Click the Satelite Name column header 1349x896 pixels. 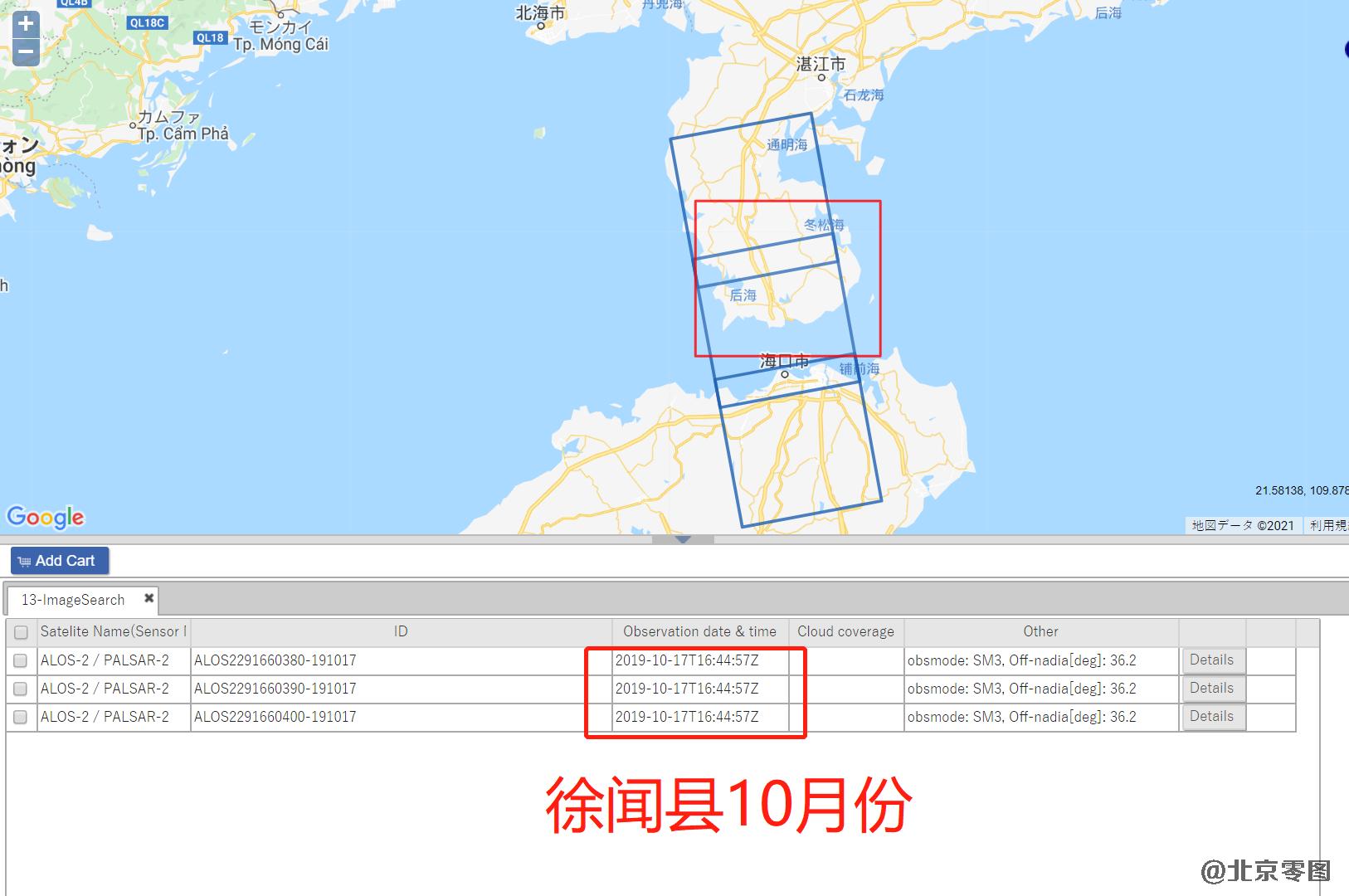114,631
